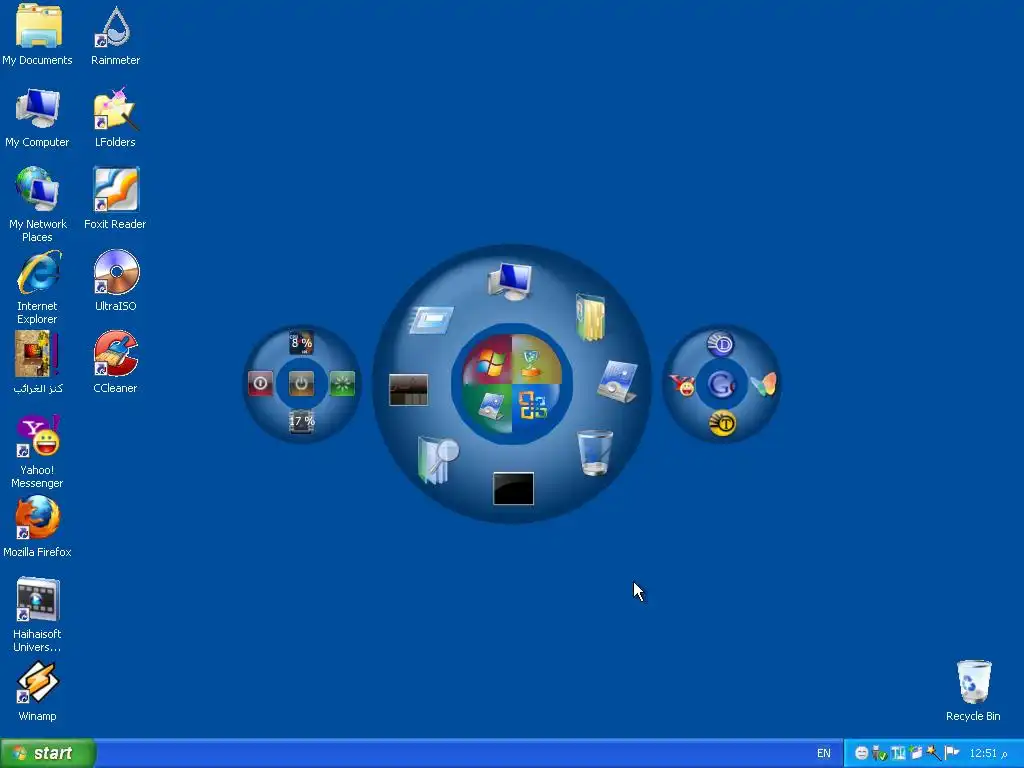Image resolution: width=1024 pixels, height=768 pixels.
Task: Open the yellow folders icon in large circle
Action: [590, 317]
